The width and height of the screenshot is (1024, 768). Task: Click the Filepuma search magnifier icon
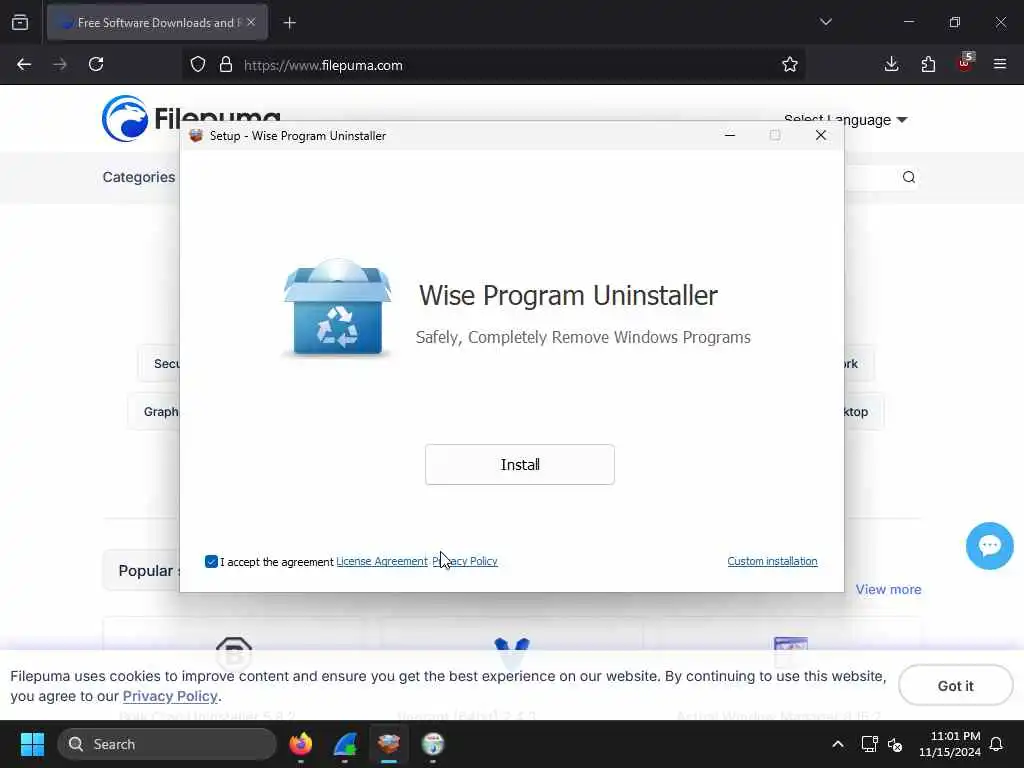tap(908, 177)
